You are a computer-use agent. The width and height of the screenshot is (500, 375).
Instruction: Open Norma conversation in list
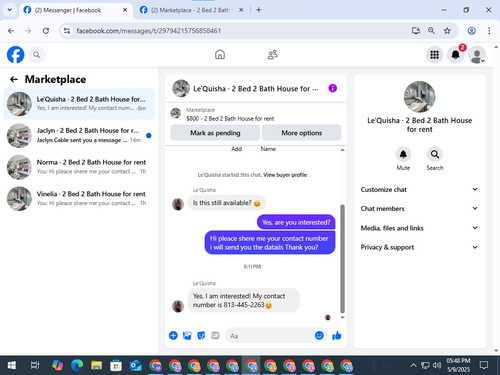[x=79, y=167]
